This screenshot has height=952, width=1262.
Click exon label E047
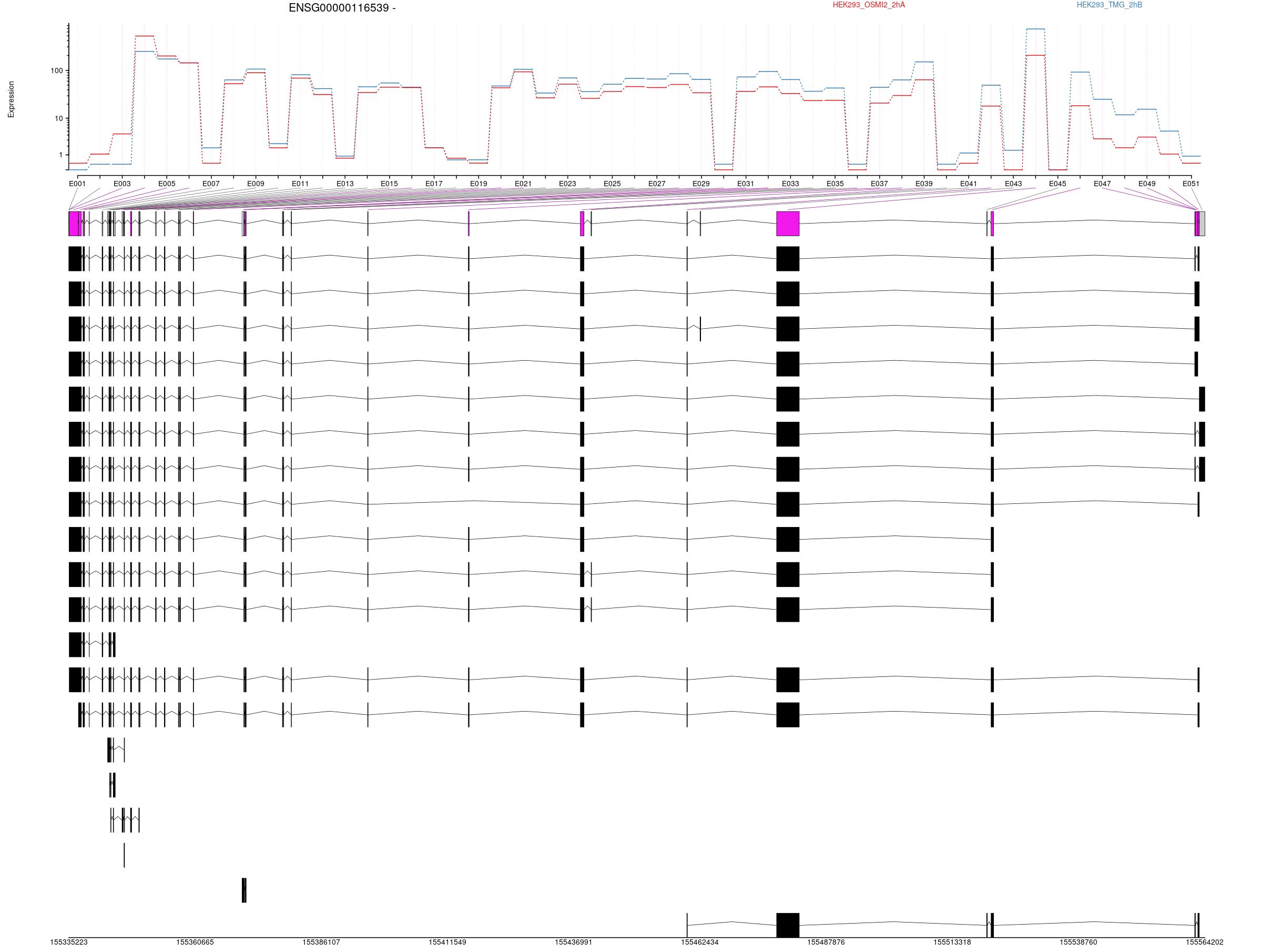[1102, 184]
